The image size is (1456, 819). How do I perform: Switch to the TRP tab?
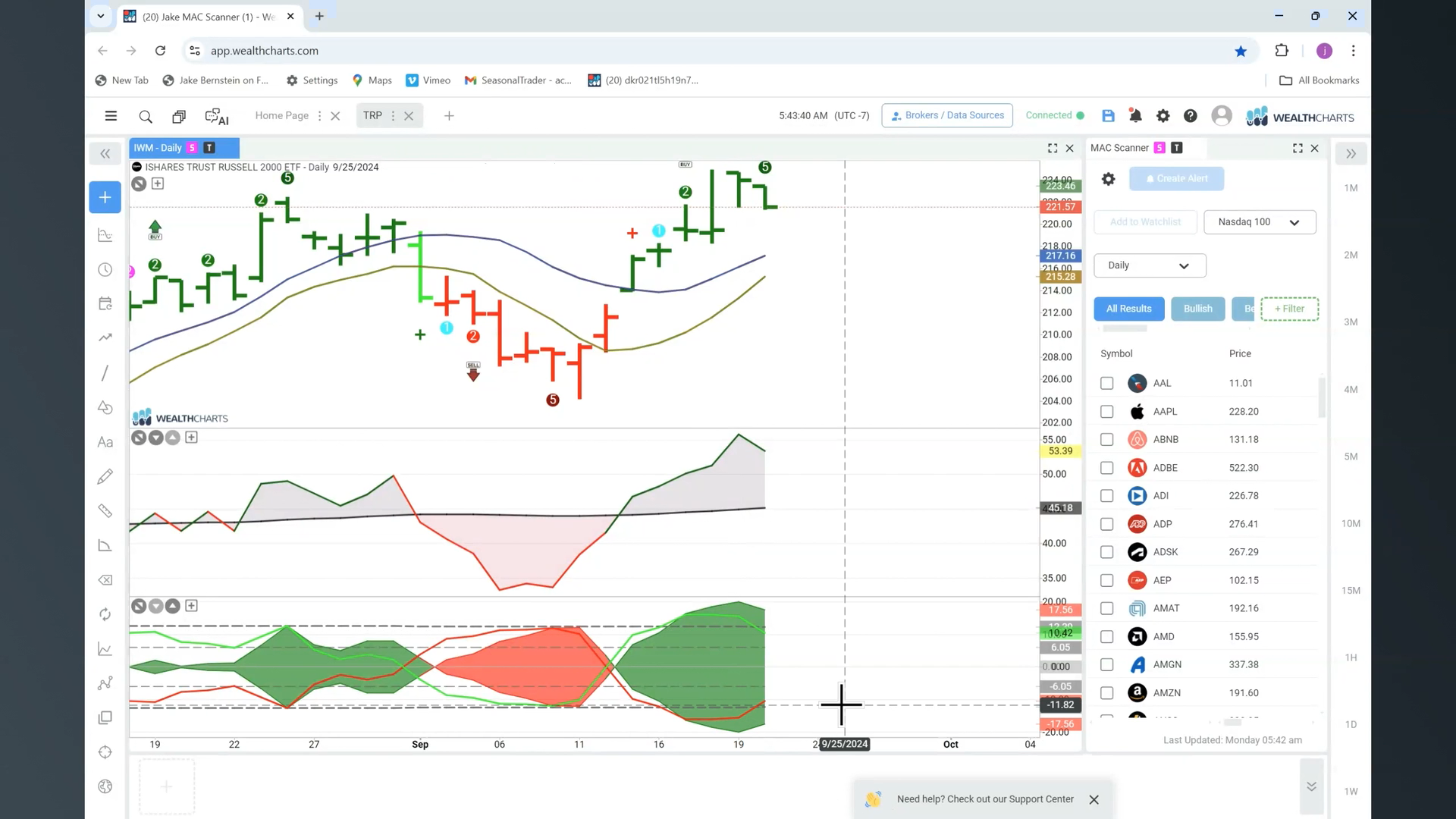[372, 116]
